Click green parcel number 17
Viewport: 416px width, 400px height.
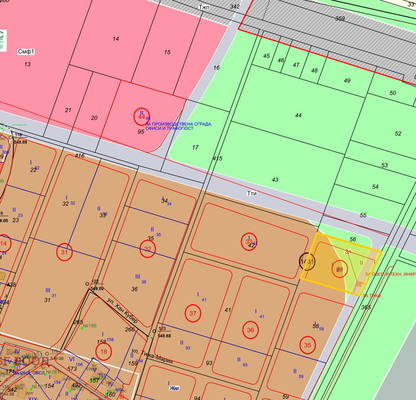pyautogui.click(x=195, y=147)
